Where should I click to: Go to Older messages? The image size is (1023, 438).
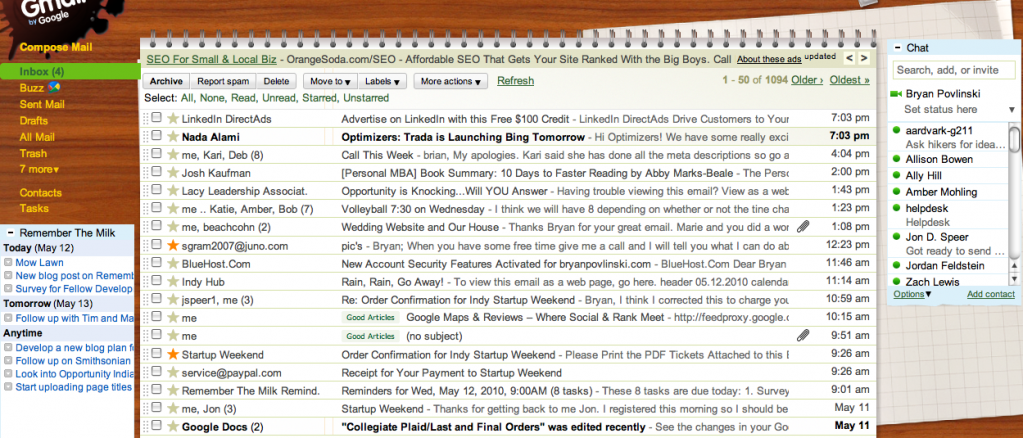tap(807, 80)
